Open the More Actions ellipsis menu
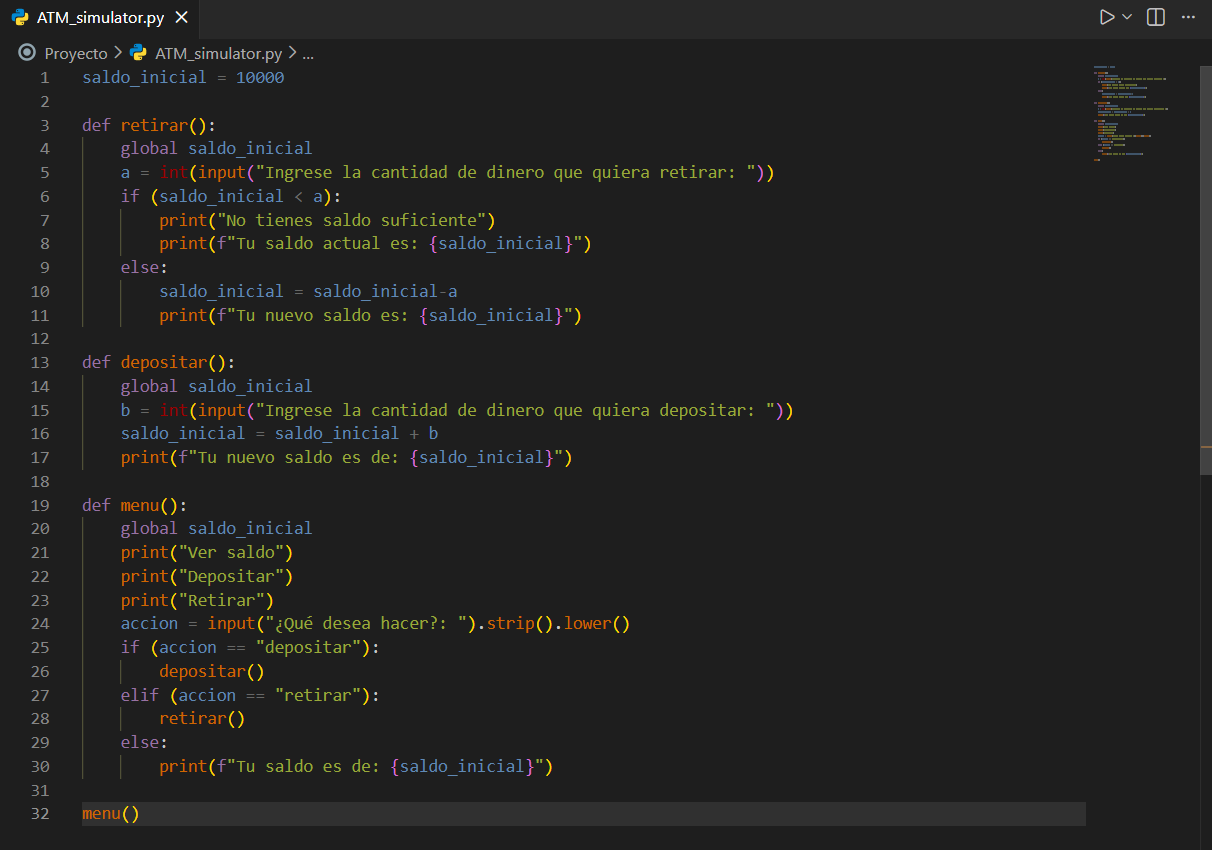This screenshot has width=1212, height=850. pyautogui.click(x=1188, y=17)
